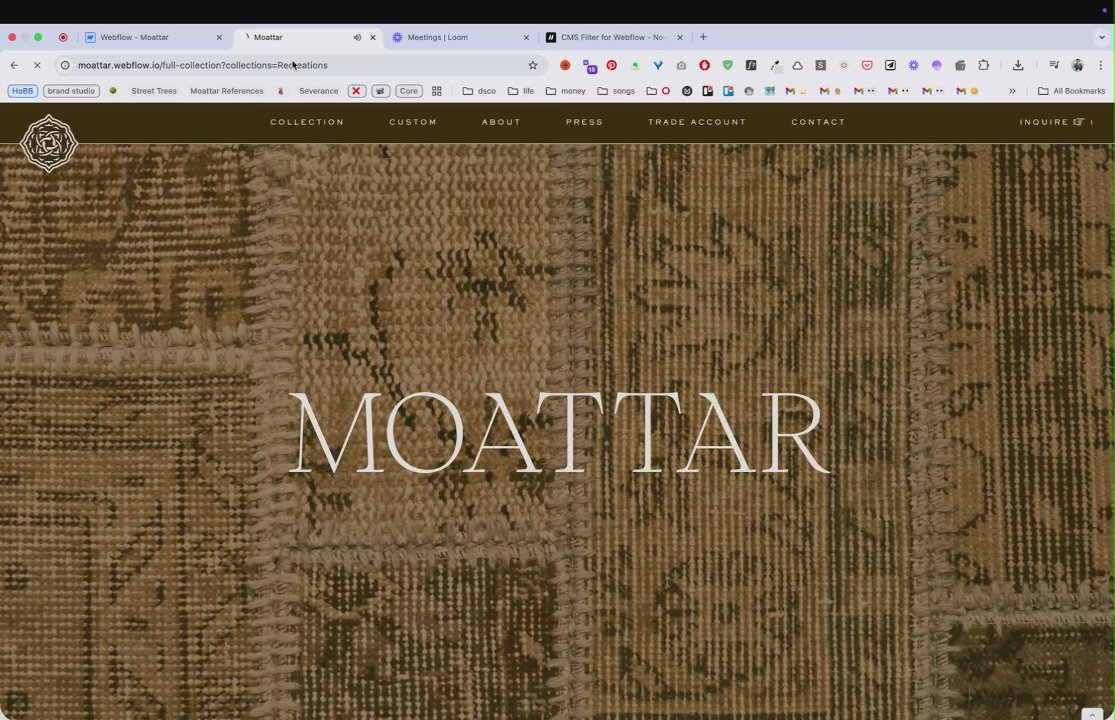Click the clapperboard extension icon

(960, 65)
